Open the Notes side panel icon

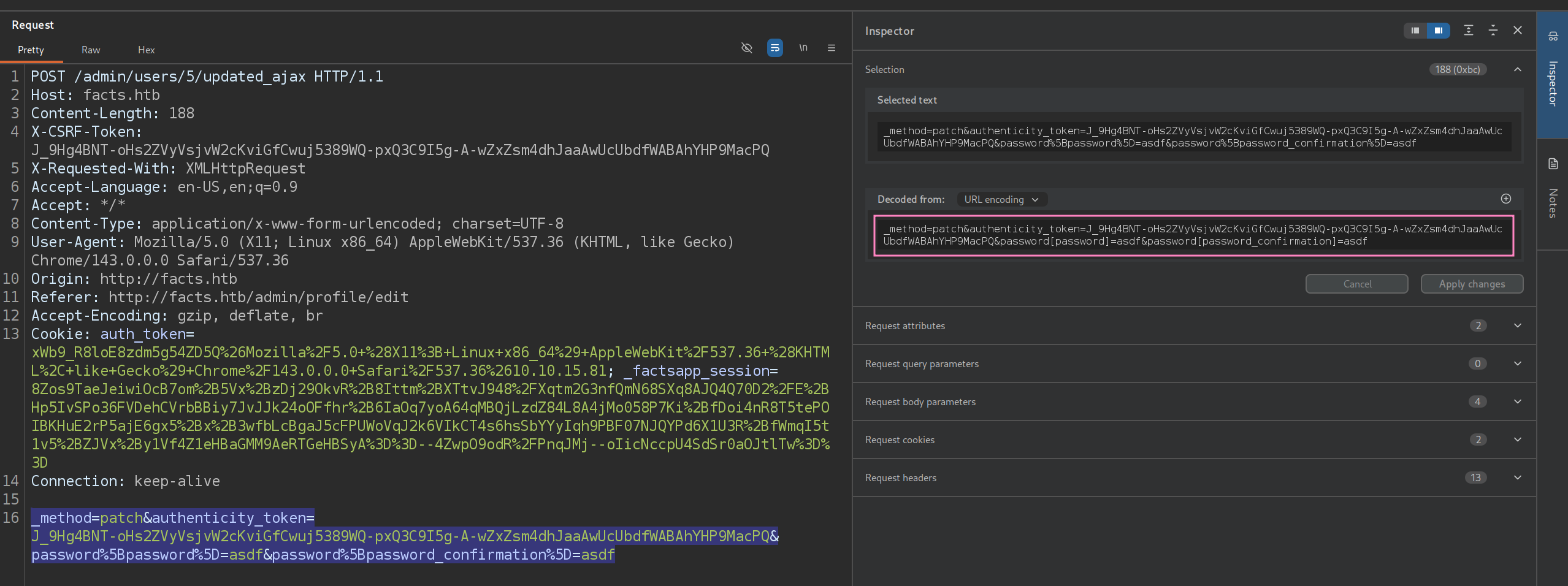[1553, 164]
